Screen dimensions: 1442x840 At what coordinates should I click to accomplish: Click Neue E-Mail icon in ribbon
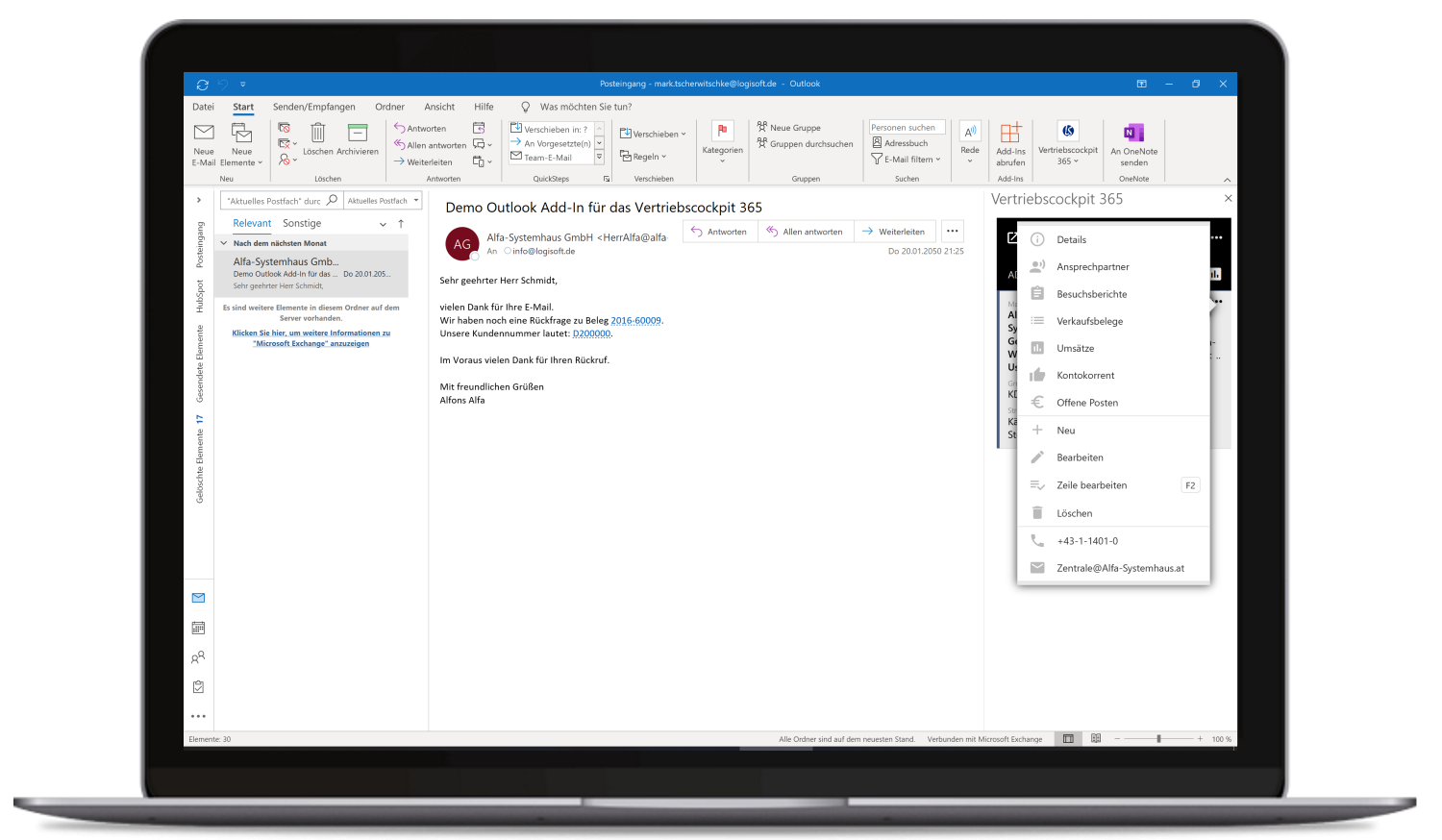[204, 133]
